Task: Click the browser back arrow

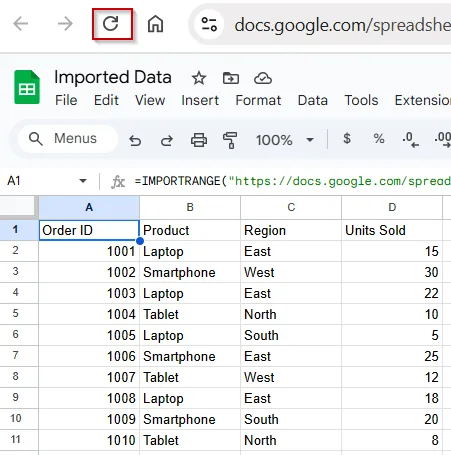Action: [21, 24]
